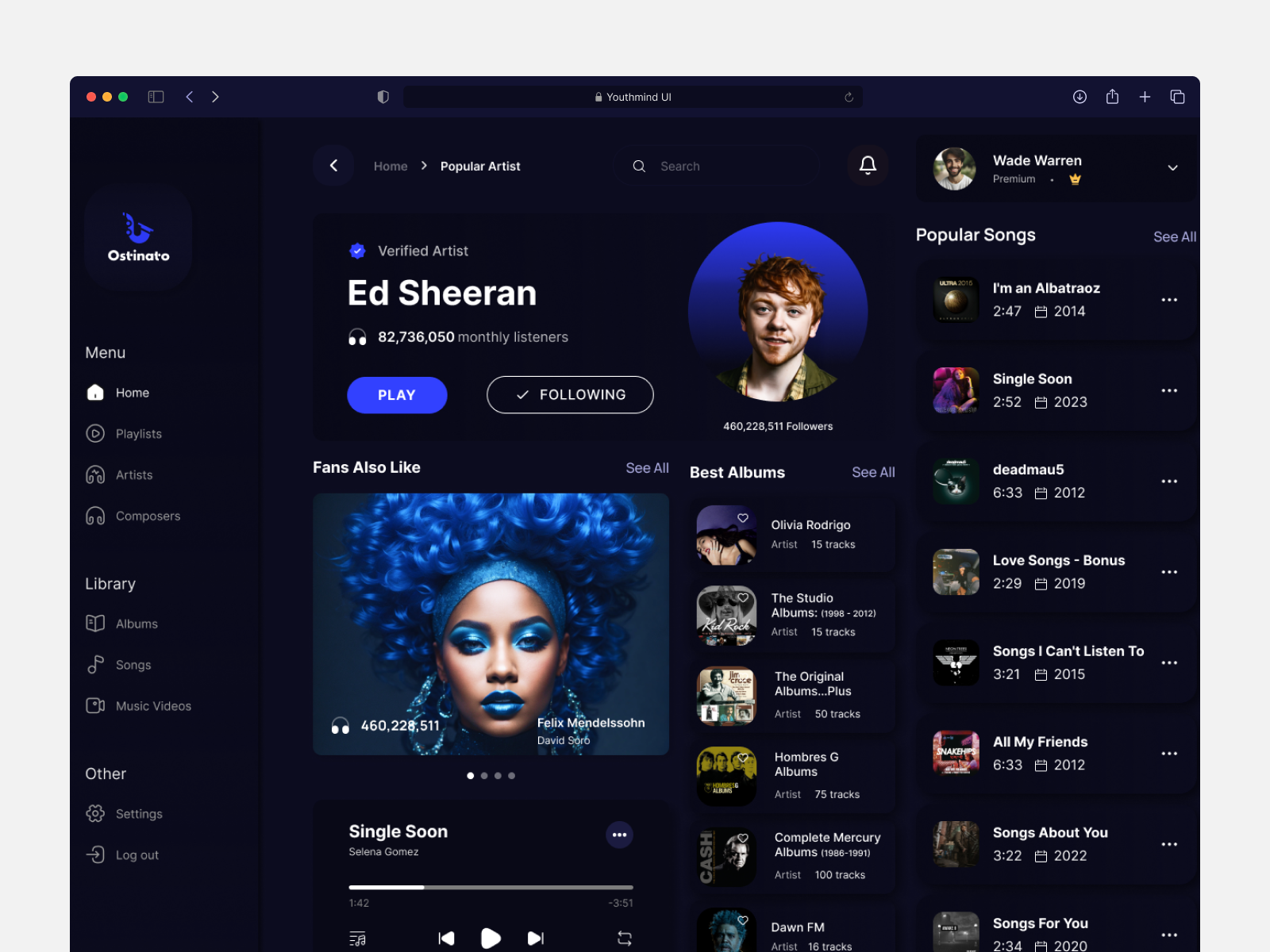1270x952 pixels.
Task: Seek using the playback progress bar
Action: (x=491, y=888)
